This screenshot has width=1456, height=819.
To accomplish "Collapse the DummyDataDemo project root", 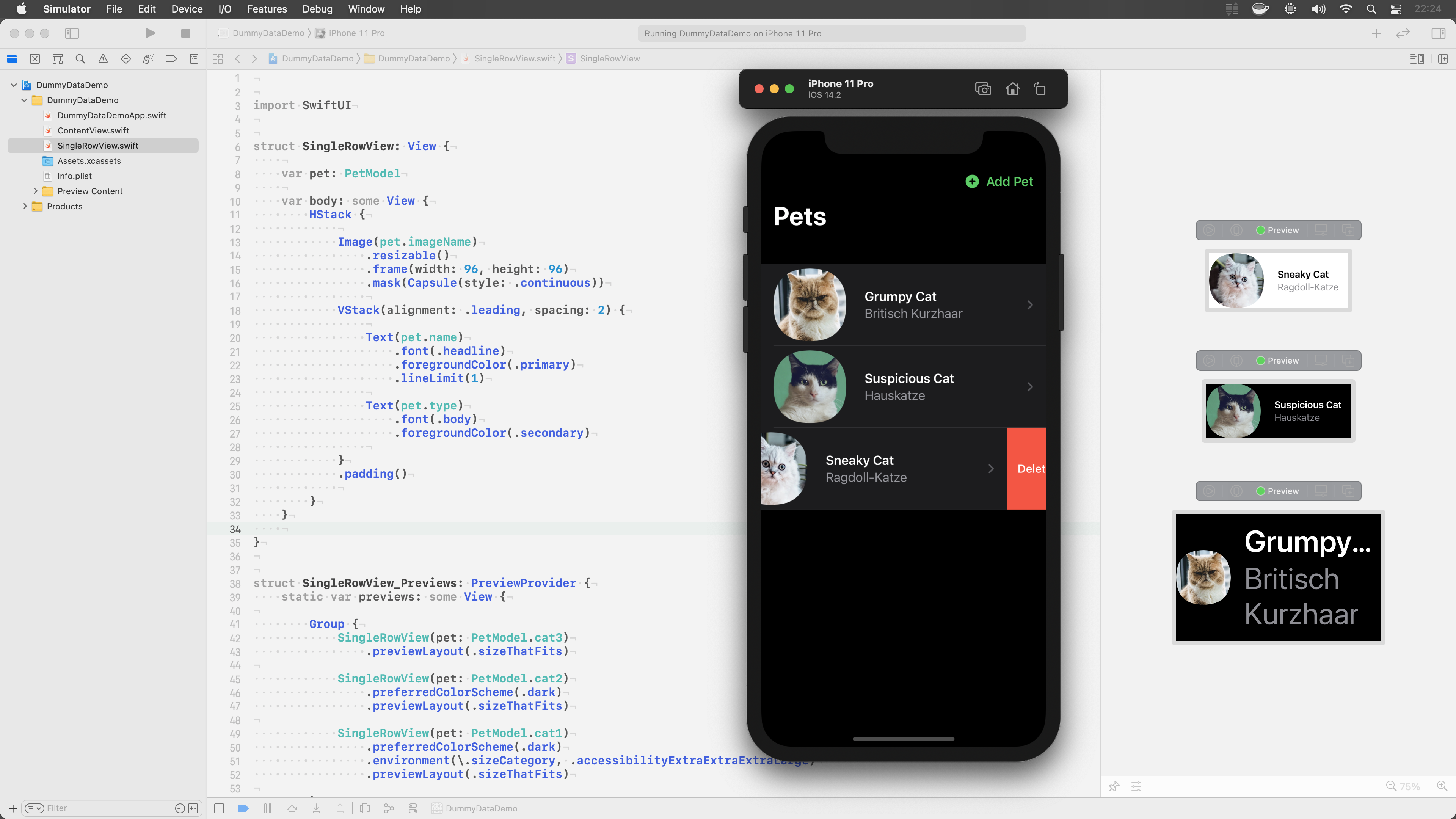I will [x=14, y=85].
